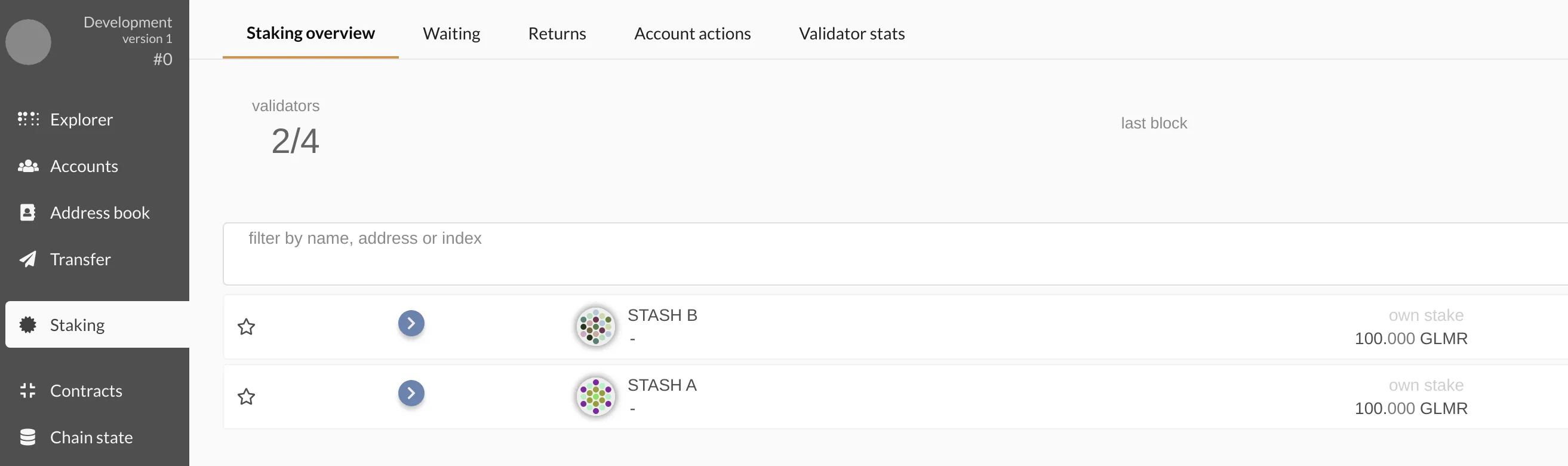
Task: Click the Accounts people icon
Action: [x=28, y=166]
